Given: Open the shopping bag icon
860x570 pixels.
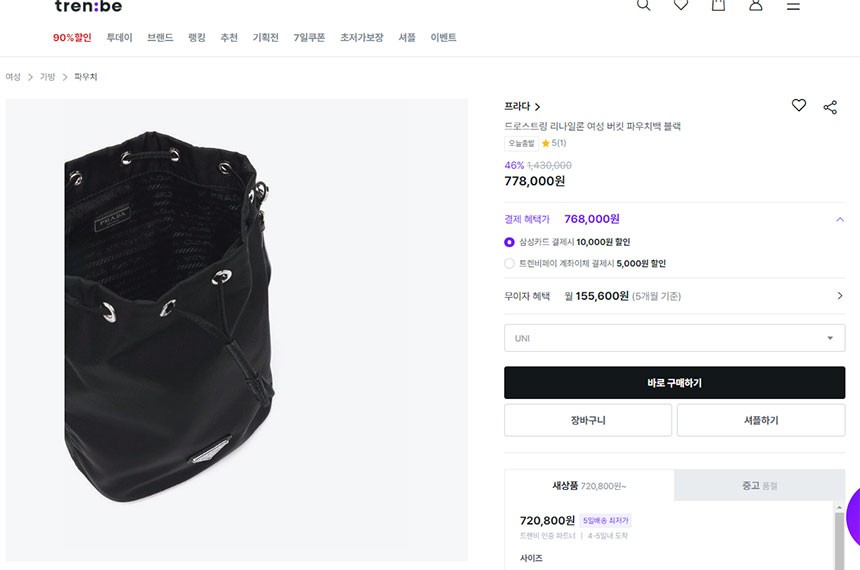Looking at the screenshot, I should click(x=718, y=5).
